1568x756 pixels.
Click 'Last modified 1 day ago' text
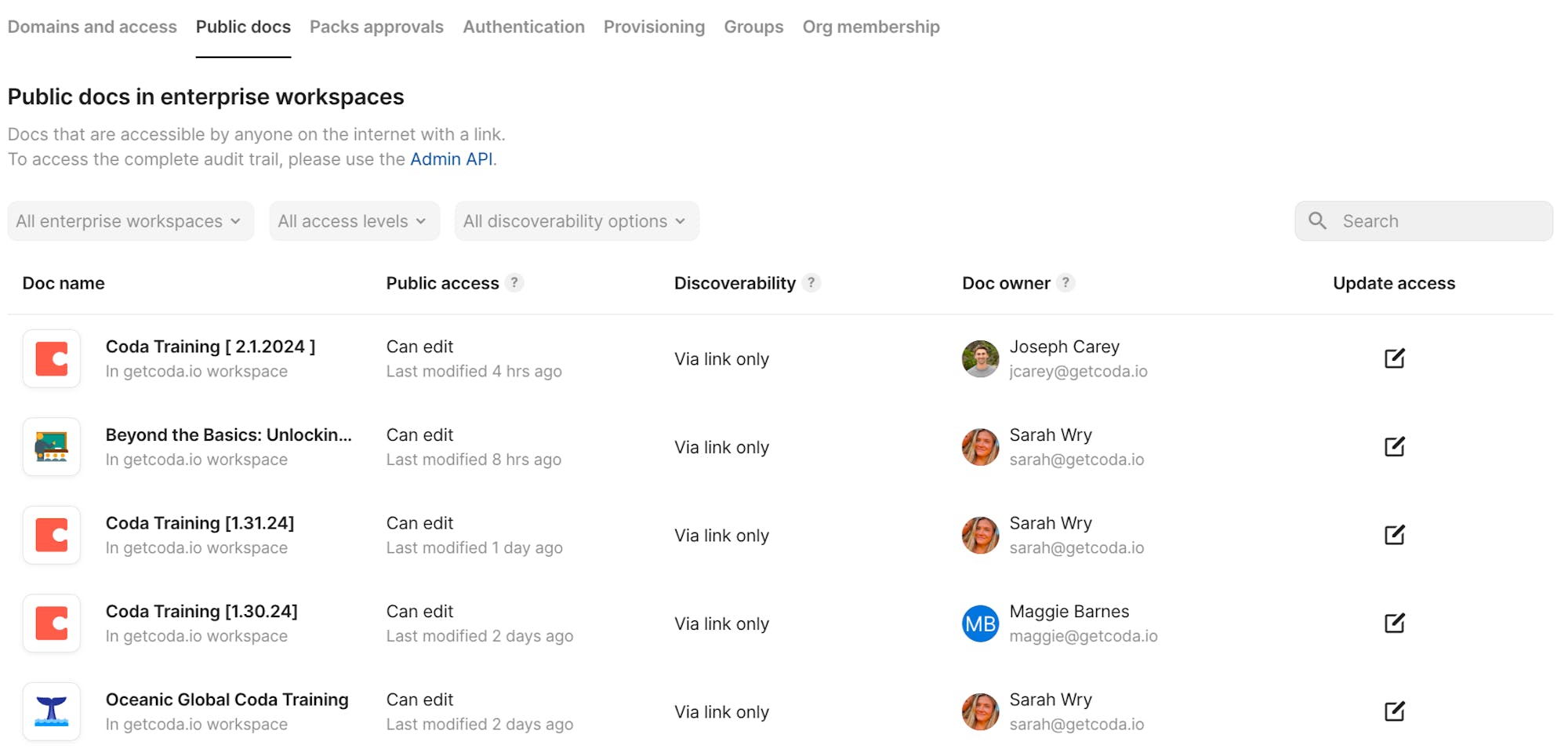pos(474,548)
